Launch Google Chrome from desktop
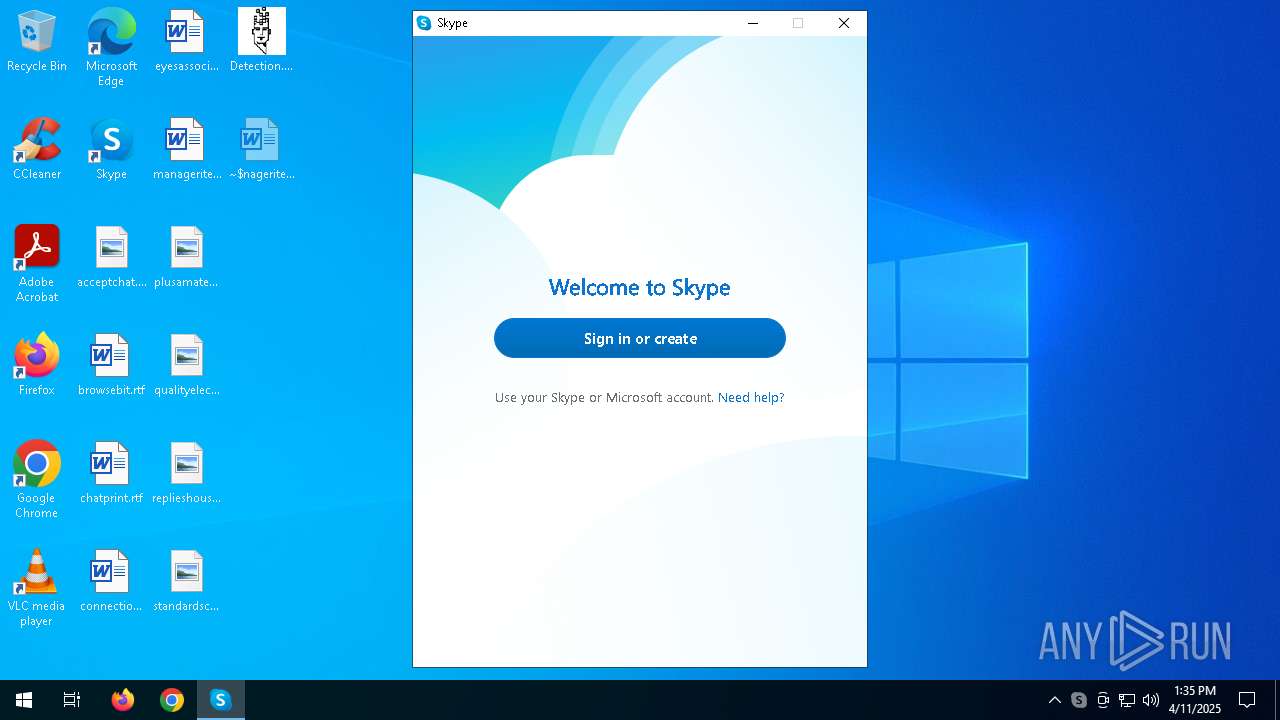Image resolution: width=1280 pixels, height=720 pixels. [x=37, y=480]
